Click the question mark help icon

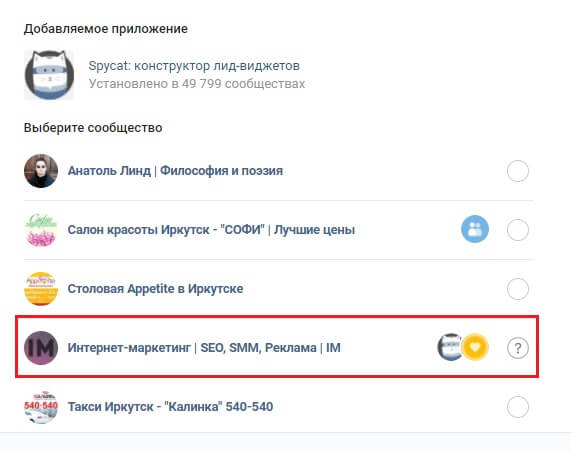[x=517, y=348]
